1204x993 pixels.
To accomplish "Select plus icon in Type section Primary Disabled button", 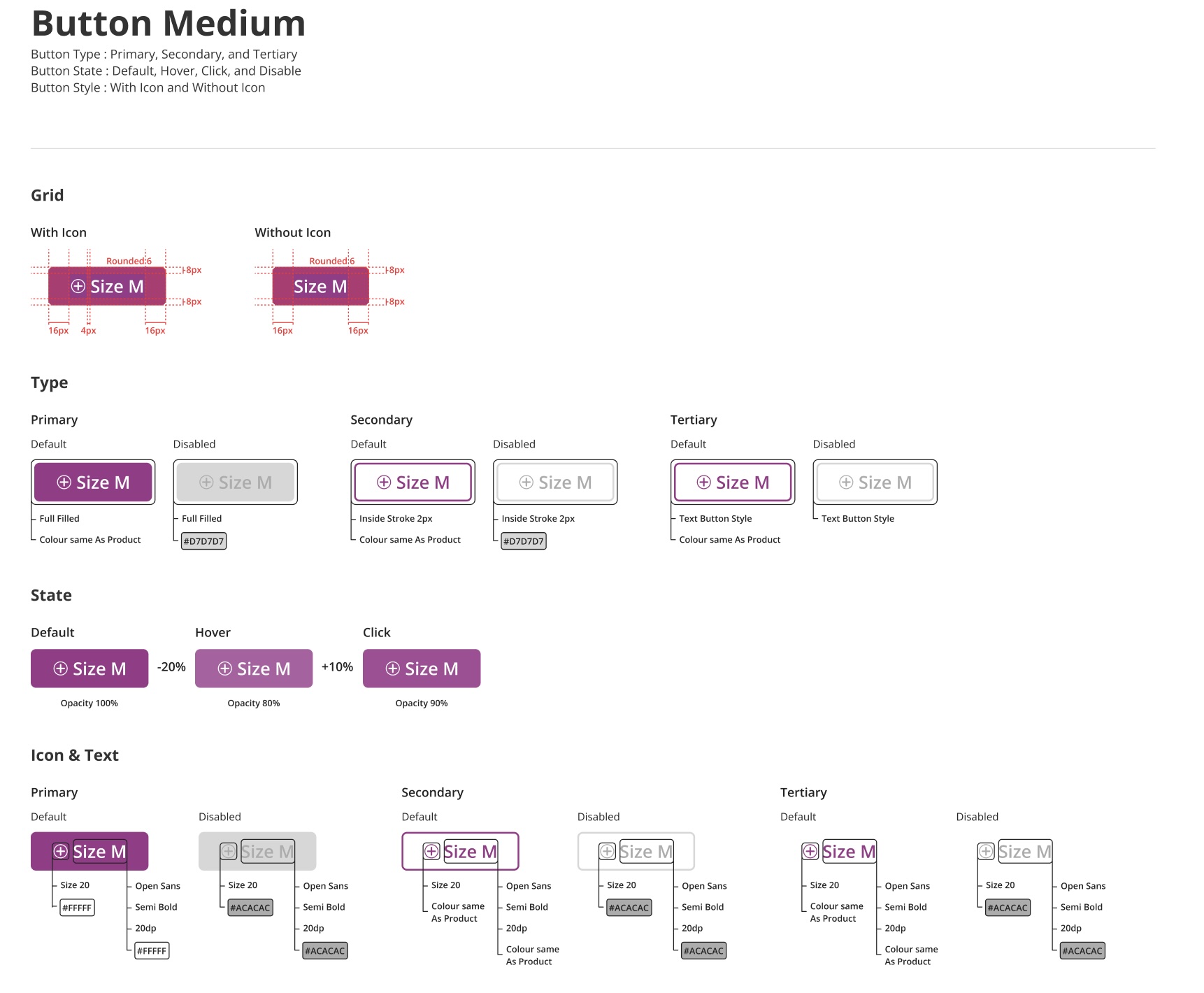I will pos(206,482).
